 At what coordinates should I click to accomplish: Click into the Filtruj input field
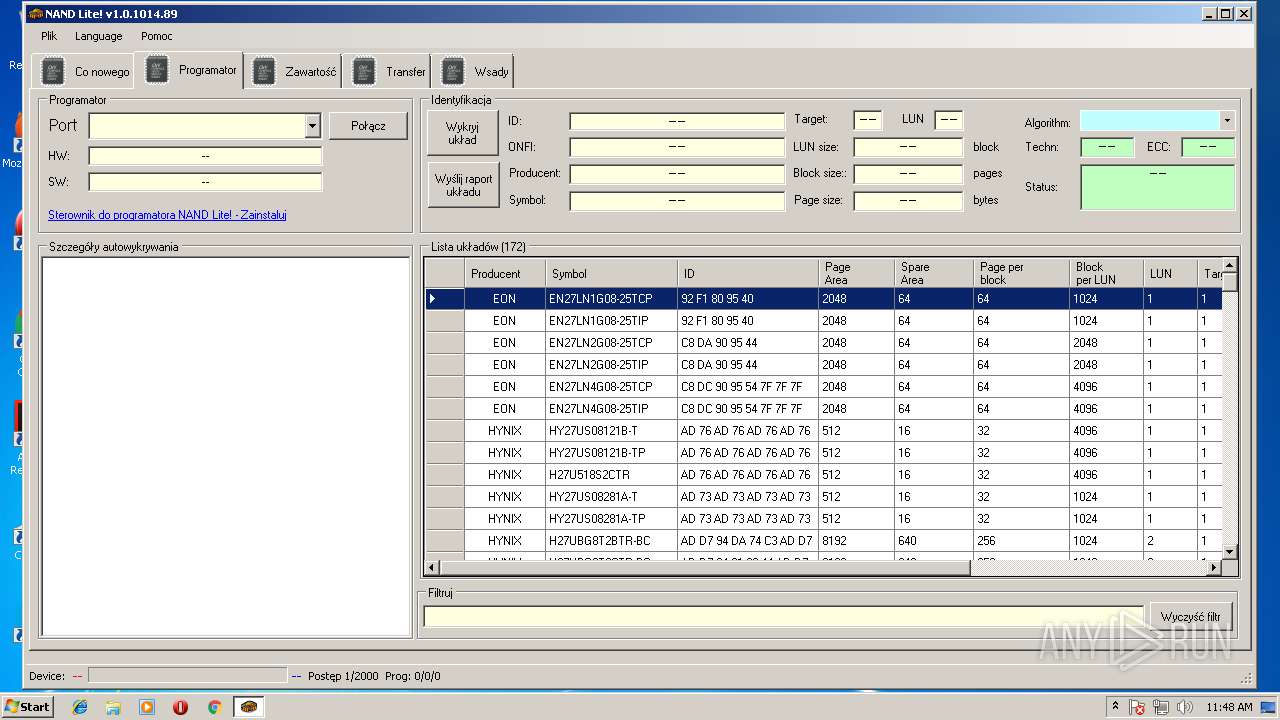783,617
